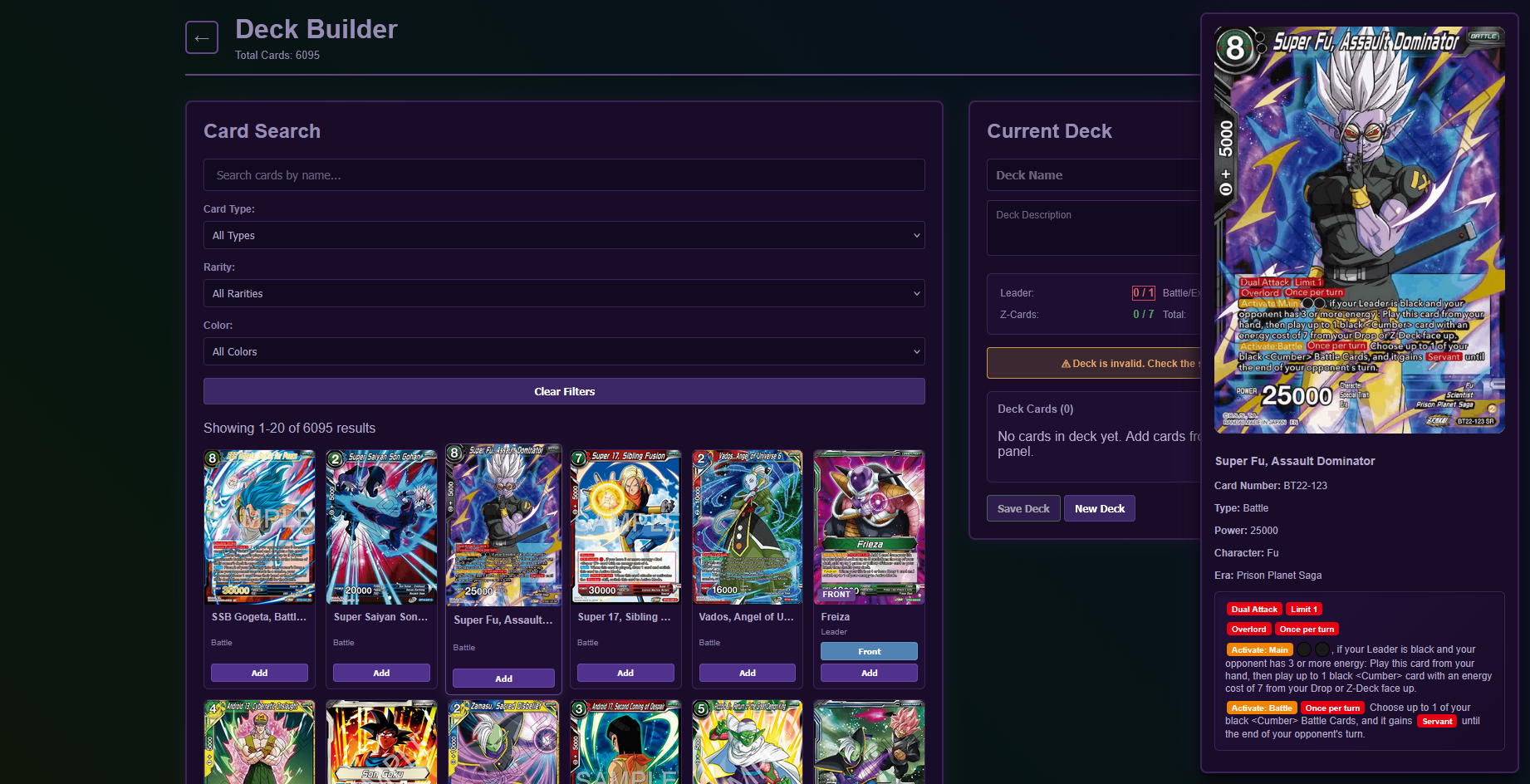Open the Color filter dropdown
Image resolution: width=1530 pixels, height=784 pixels.
(x=563, y=351)
